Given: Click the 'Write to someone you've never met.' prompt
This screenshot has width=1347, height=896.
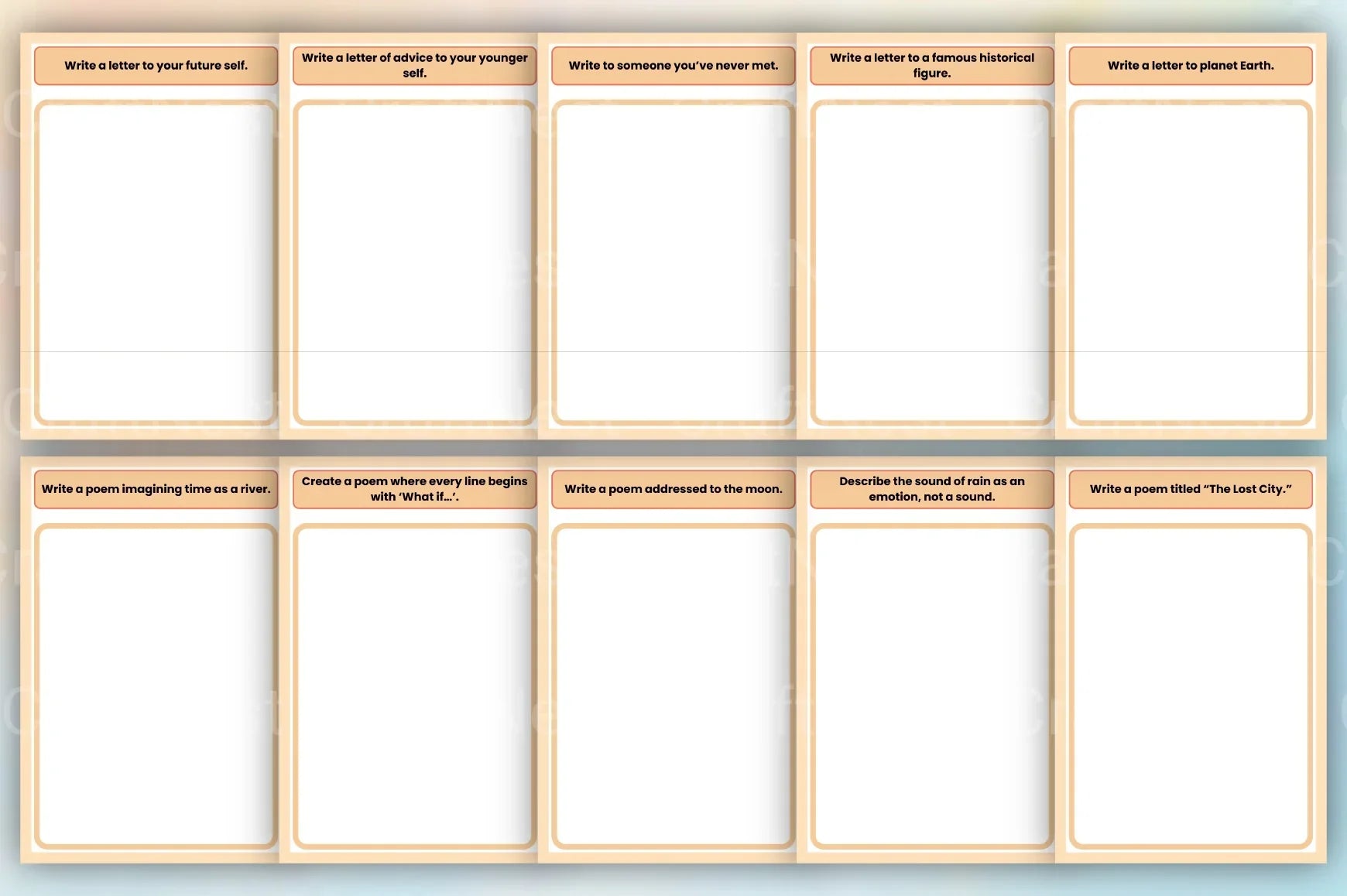Looking at the screenshot, I should [x=673, y=66].
